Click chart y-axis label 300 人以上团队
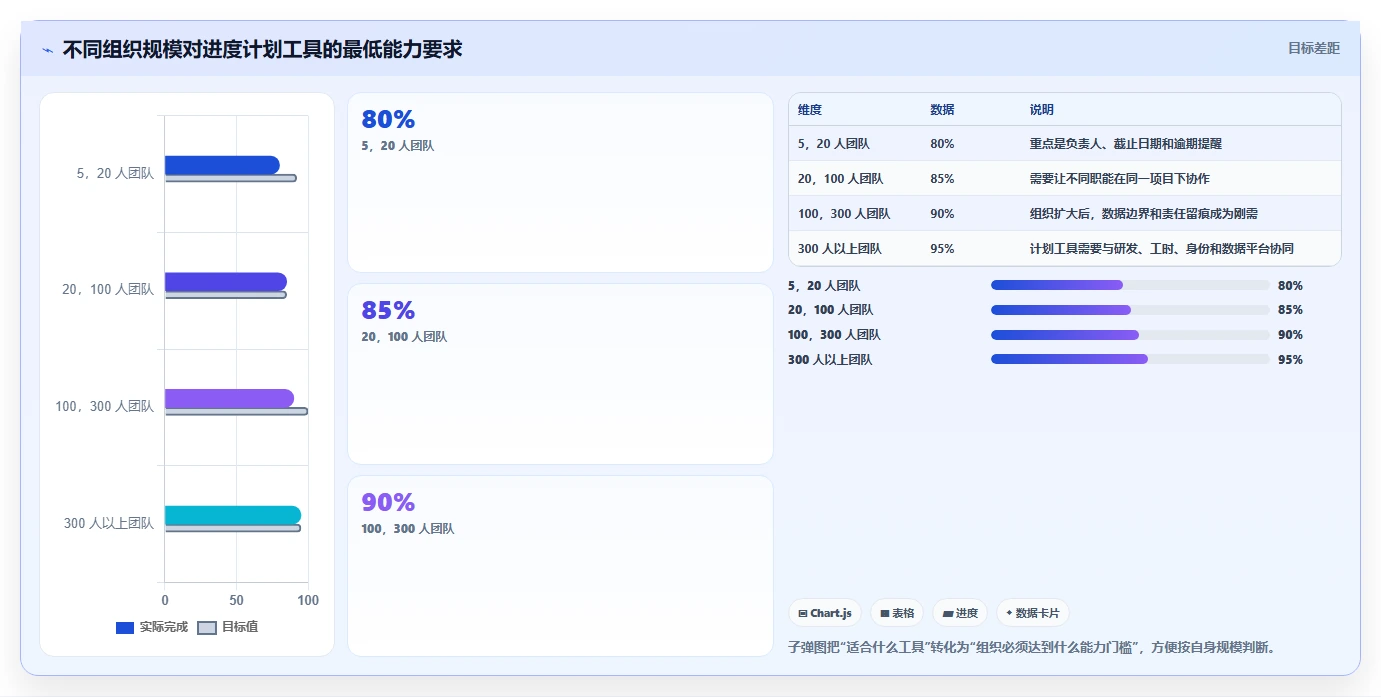Screen dimensions: 1381x697 click(109, 523)
